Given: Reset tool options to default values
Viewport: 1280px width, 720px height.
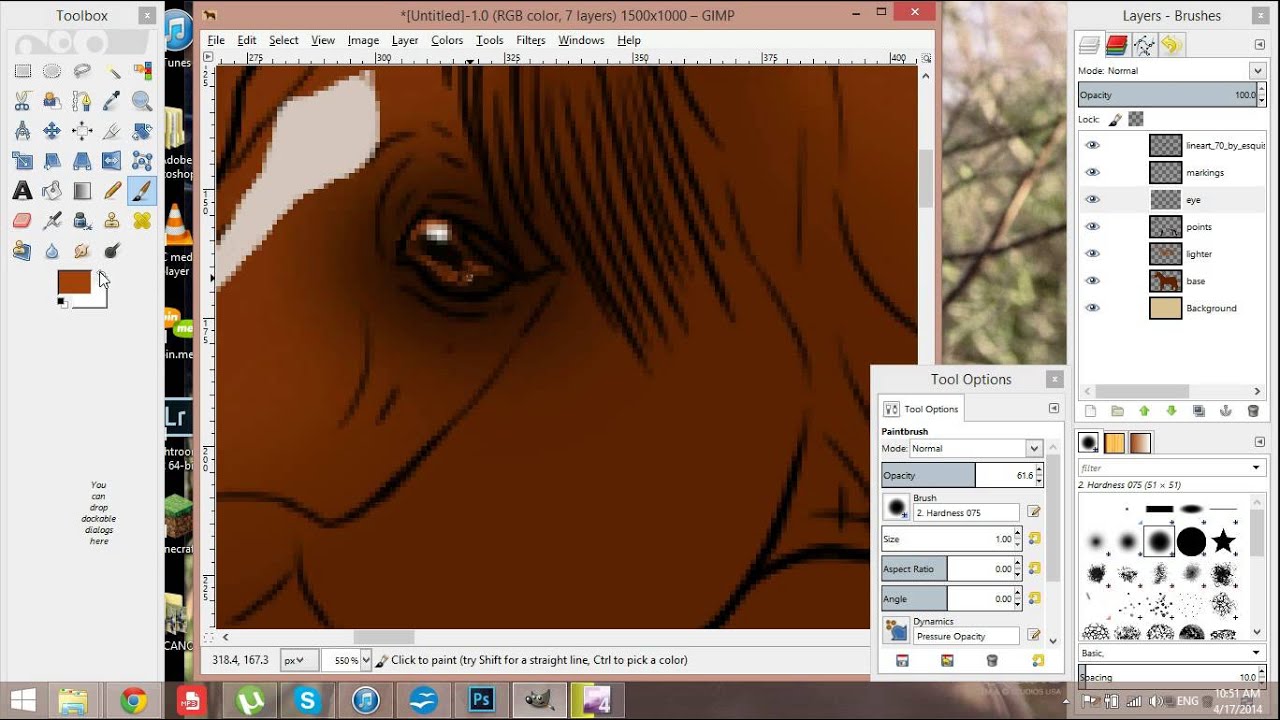Looking at the screenshot, I should pyautogui.click(x=1037, y=660).
